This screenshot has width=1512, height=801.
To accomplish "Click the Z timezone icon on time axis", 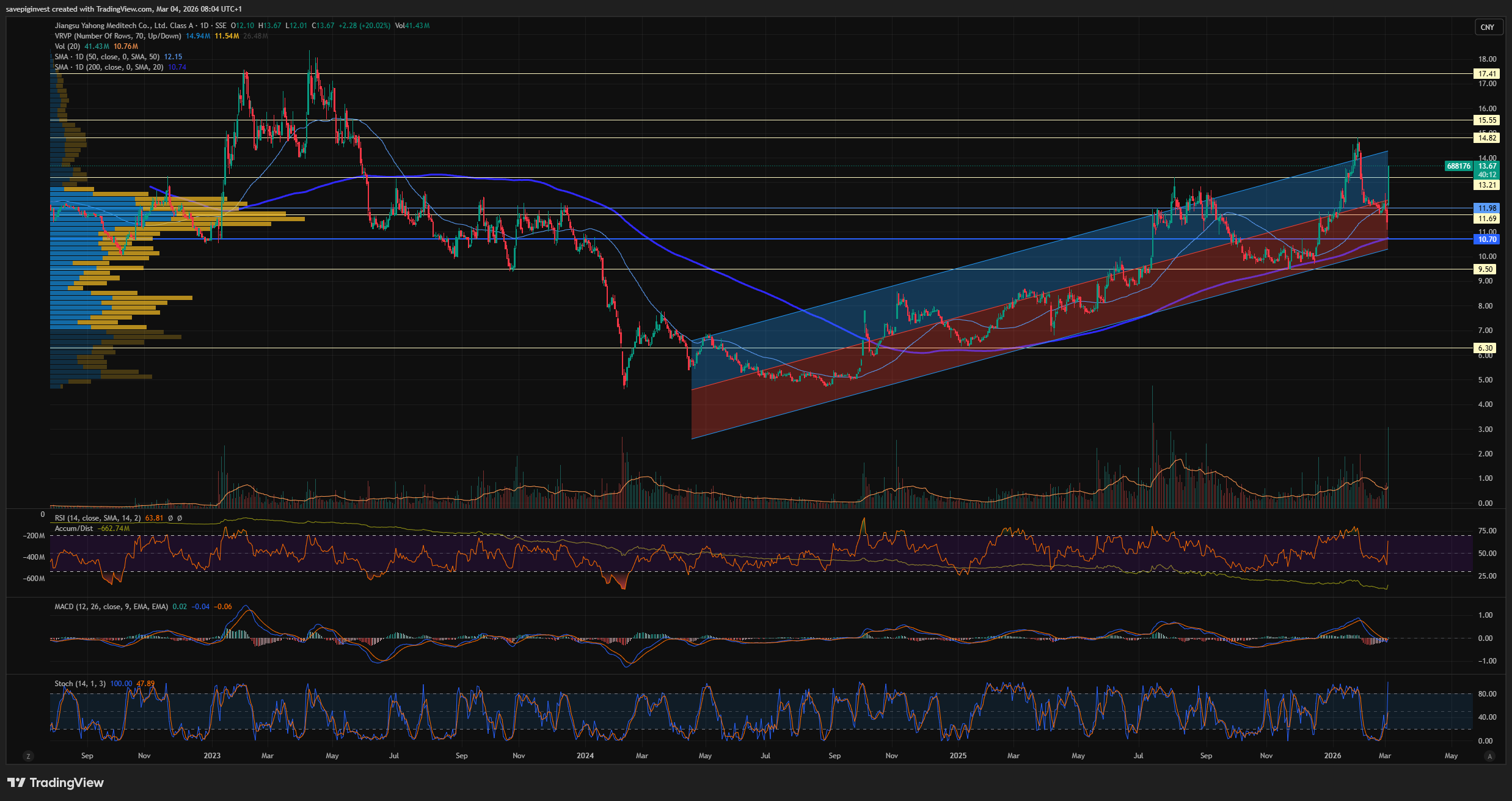I will click(x=28, y=756).
